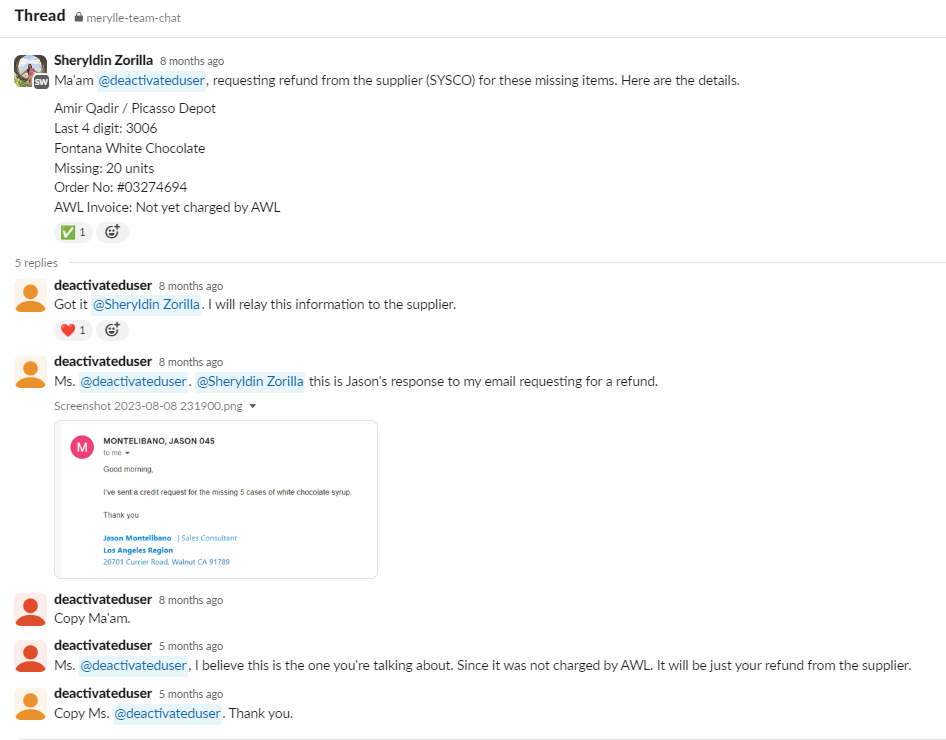
Task: Click the @Sheryldin Zorilla mention in 'Got it' reply
Action: [x=146, y=305]
